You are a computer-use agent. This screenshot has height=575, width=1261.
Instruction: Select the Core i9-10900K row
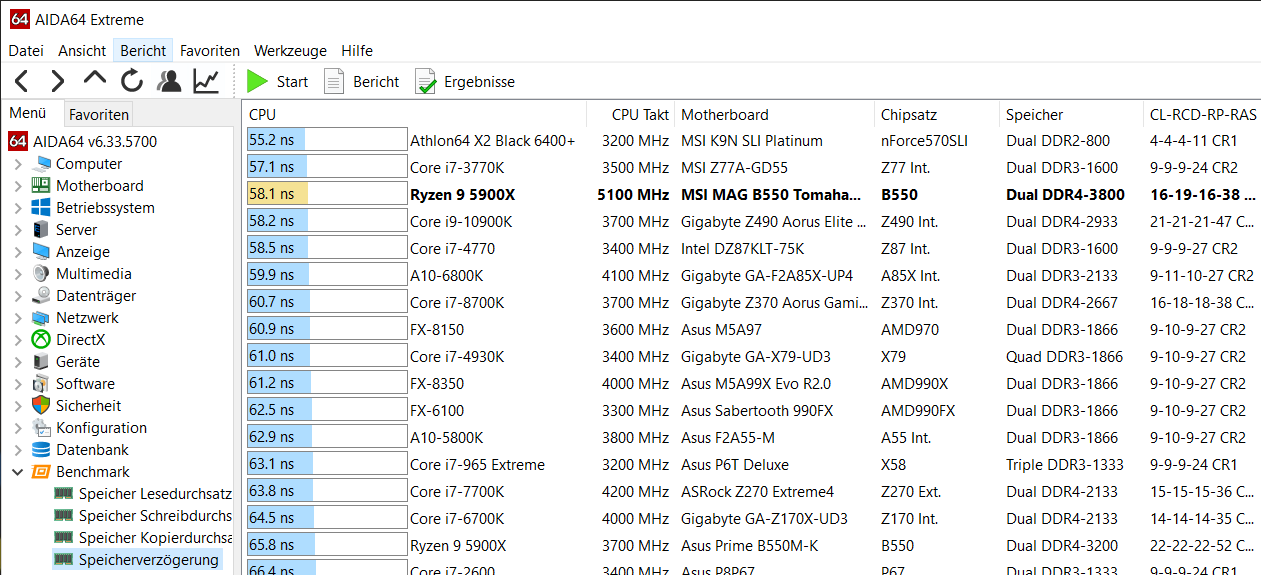[x=752, y=222]
